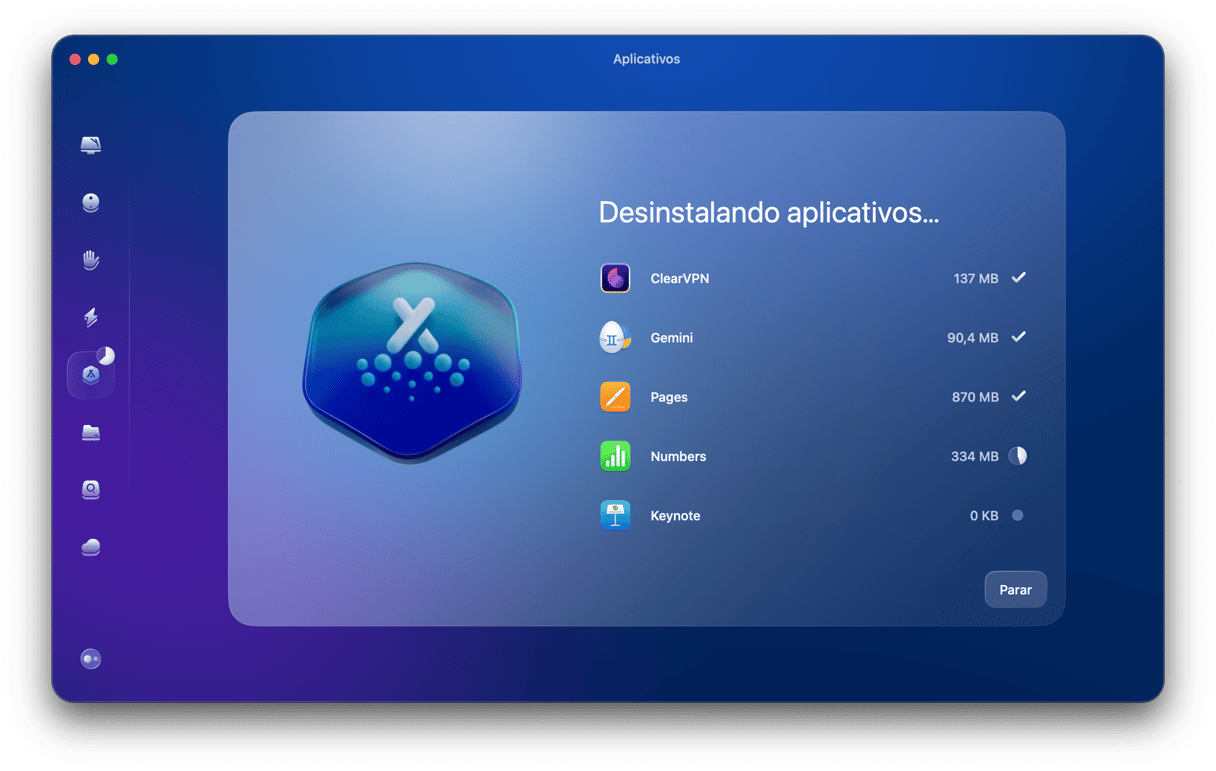Click the ClearVPN app icon
The height and width of the screenshot is (771, 1216).
coord(615,278)
